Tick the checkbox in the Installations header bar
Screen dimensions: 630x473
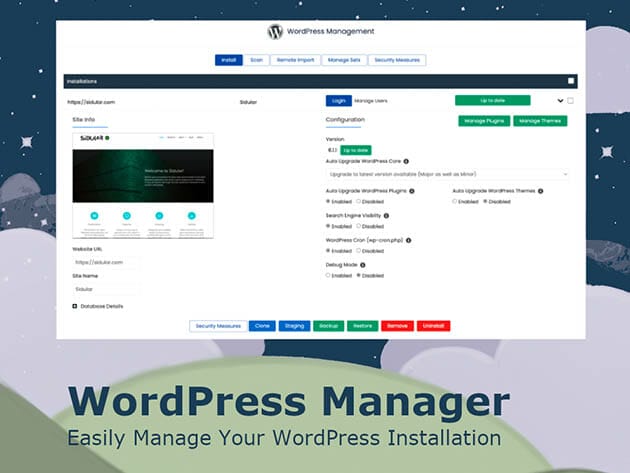click(571, 81)
